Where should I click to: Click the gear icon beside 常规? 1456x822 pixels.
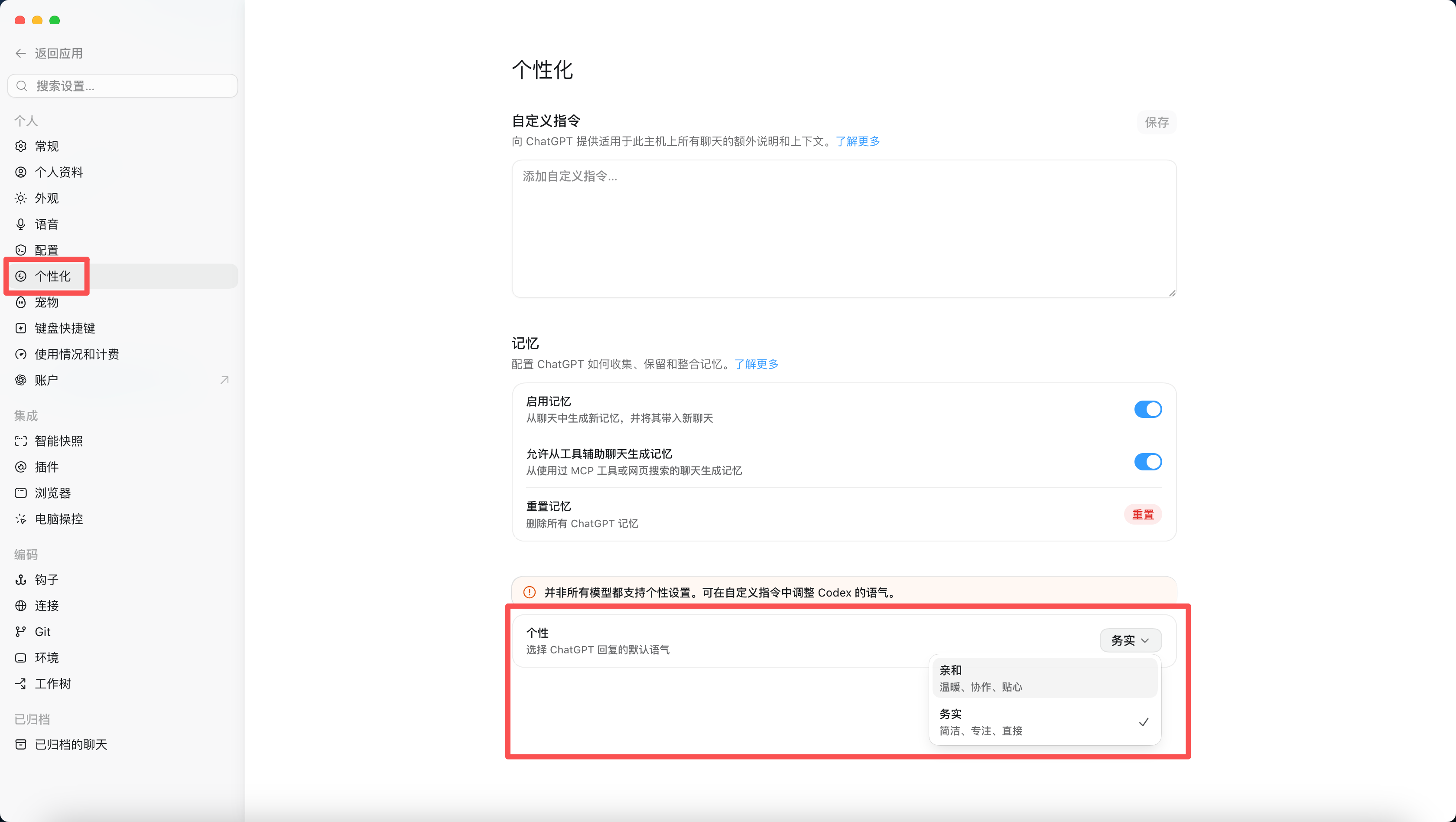point(21,146)
